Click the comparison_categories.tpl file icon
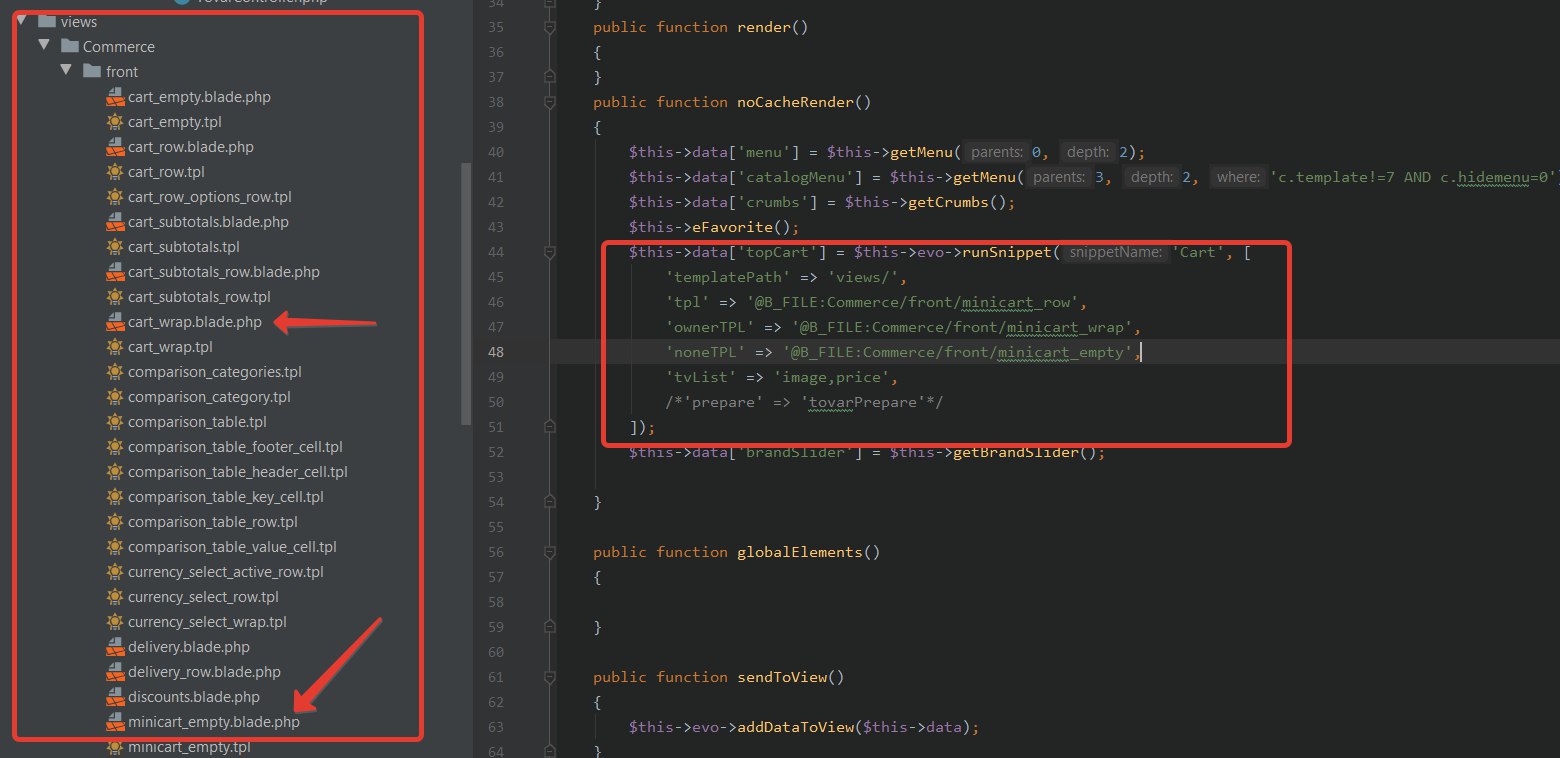Viewport: 1560px width, 758px height. point(115,372)
